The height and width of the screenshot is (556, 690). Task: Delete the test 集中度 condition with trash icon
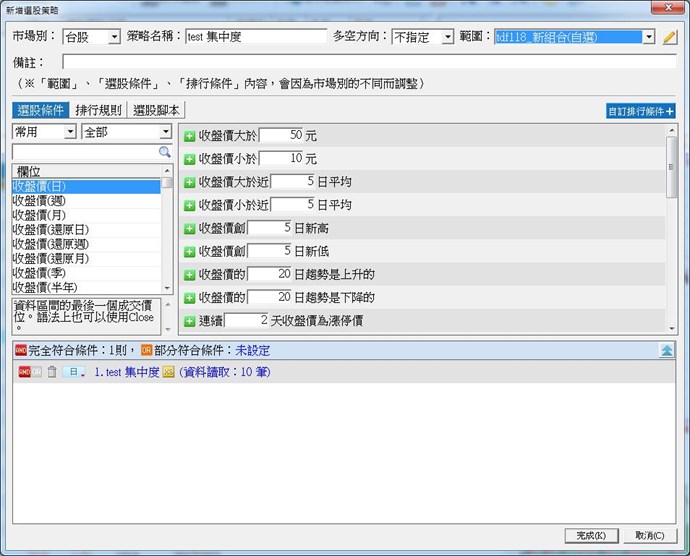pyautogui.click(x=52, y=372)
